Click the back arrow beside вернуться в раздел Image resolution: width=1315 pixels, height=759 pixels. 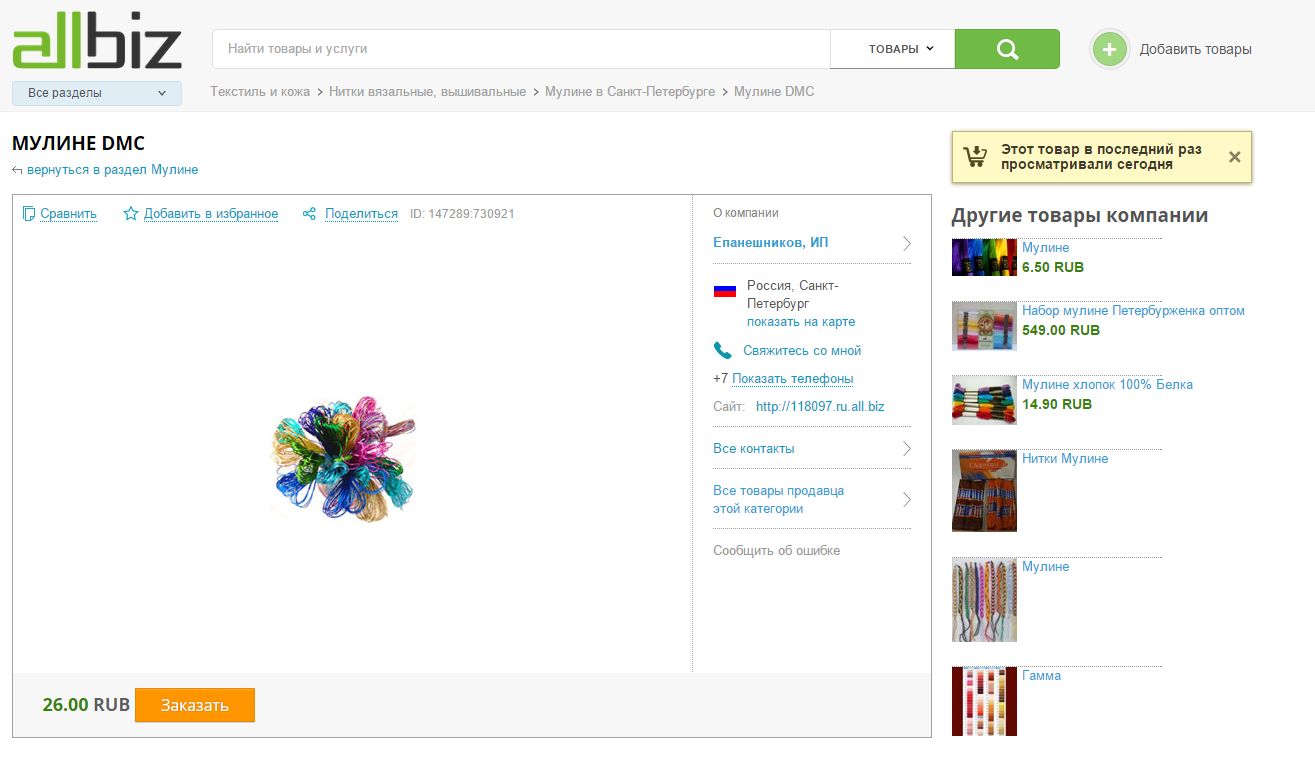(x=17, y=170)
